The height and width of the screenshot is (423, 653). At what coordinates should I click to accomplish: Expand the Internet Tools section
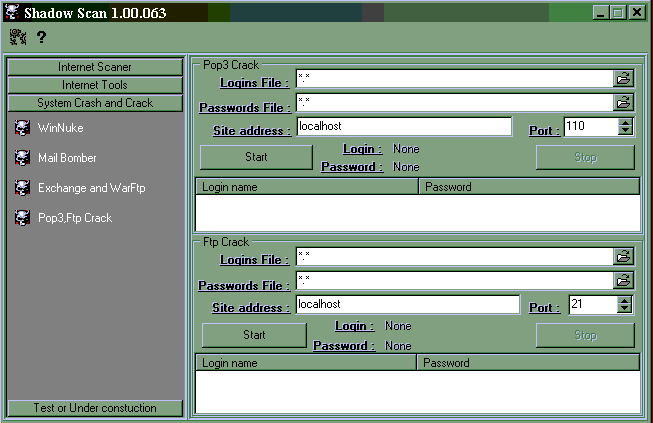click(x=95, y=85)
